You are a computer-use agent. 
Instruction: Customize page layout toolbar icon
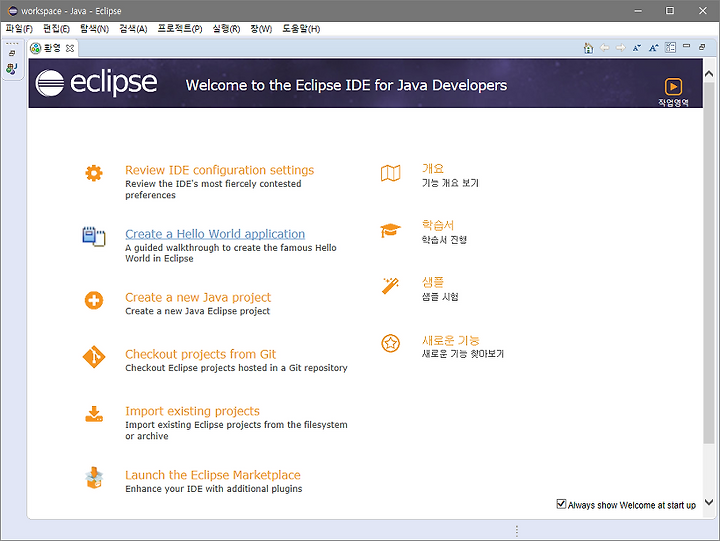(670, 47)
